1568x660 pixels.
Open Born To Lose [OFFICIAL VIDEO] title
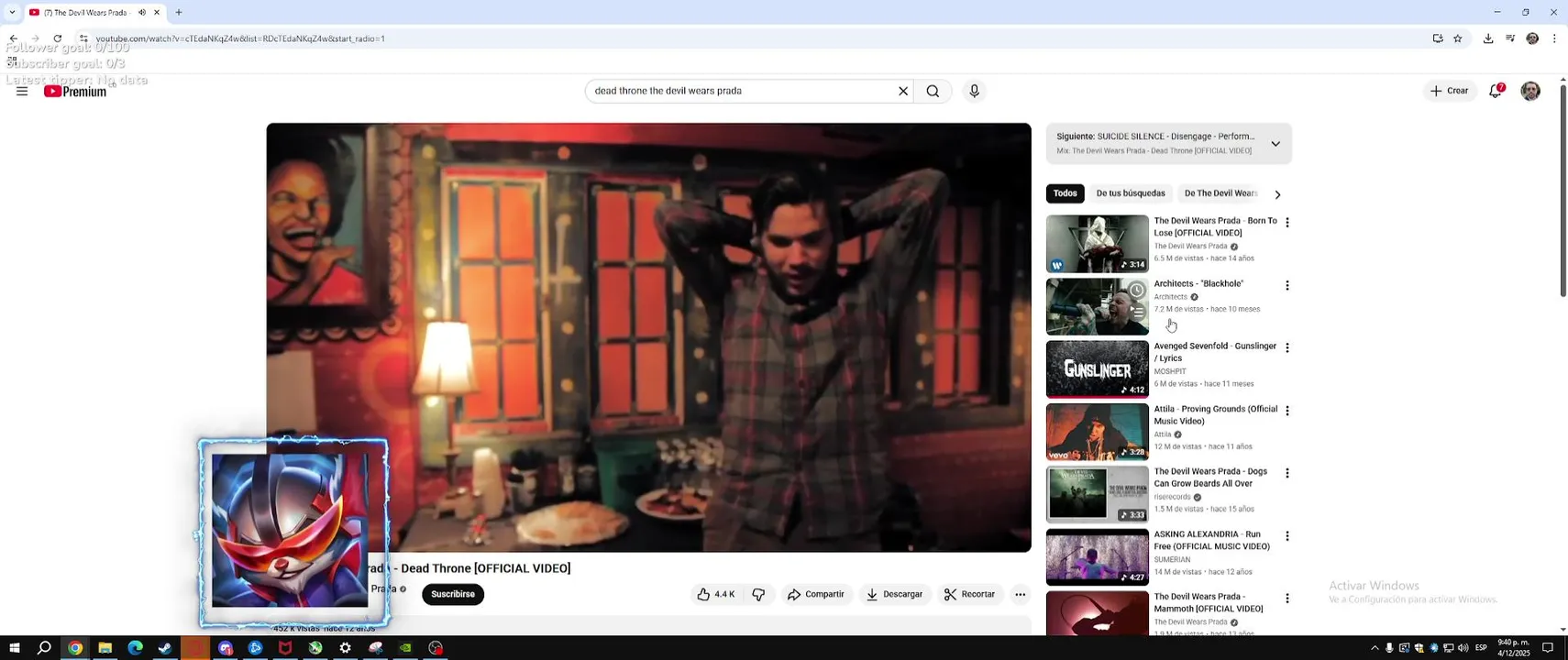[1215, 226]
